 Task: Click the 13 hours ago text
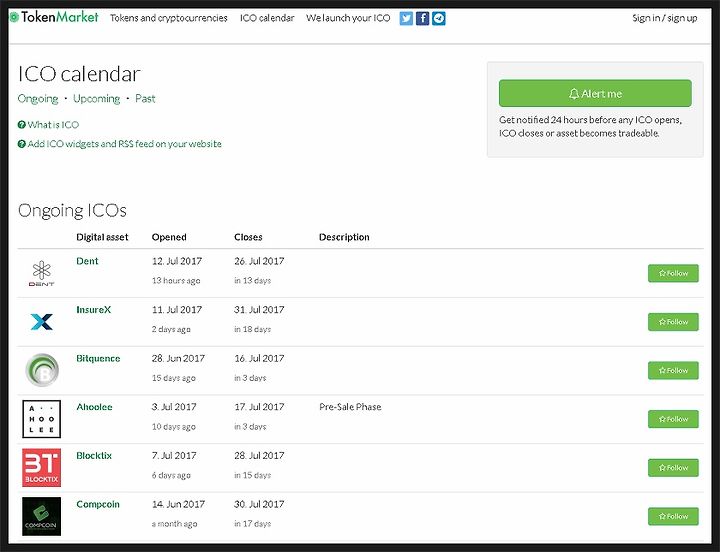[176, 280]
